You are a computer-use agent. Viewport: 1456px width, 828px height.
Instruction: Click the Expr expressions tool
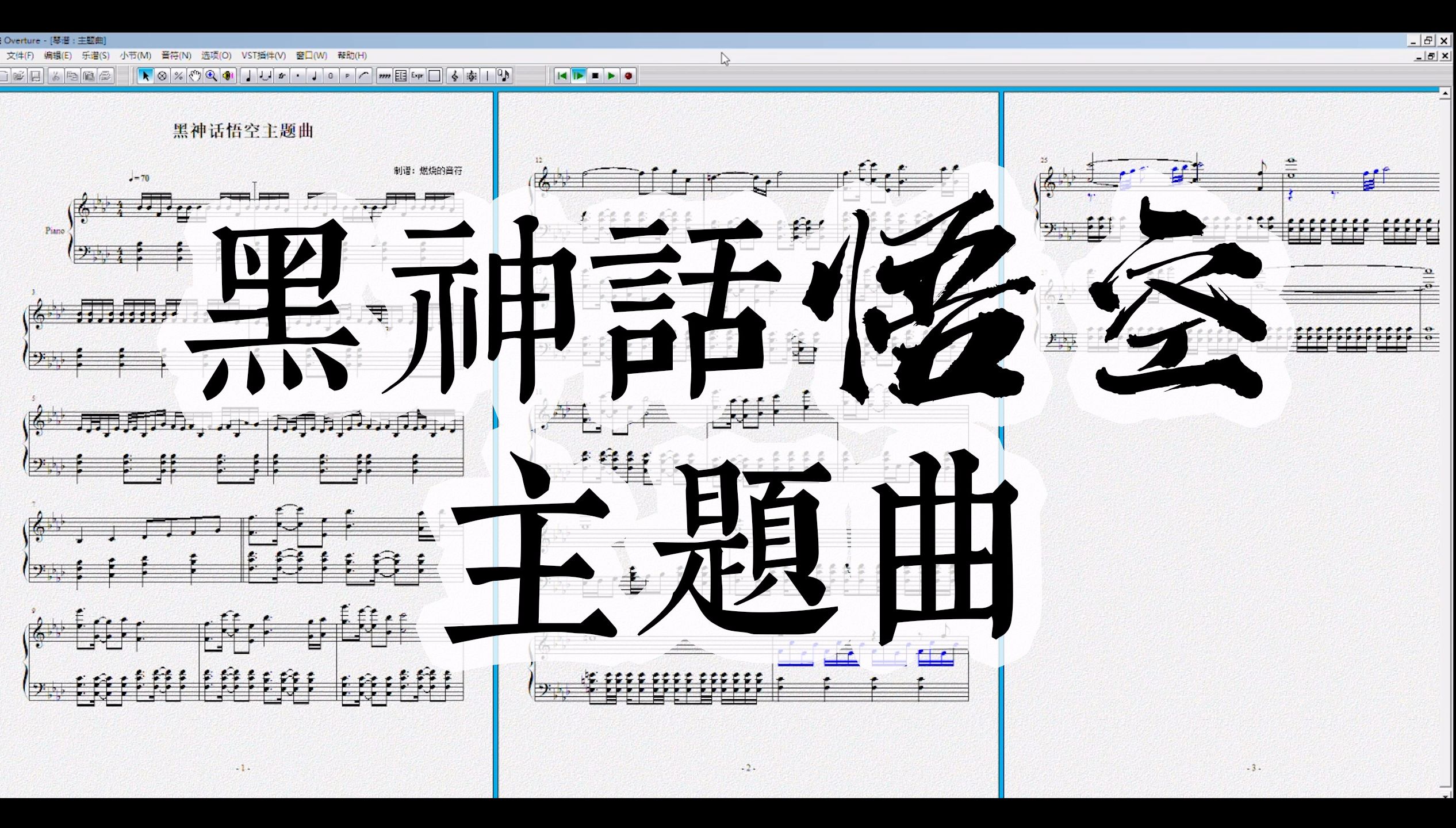[417, 76]
